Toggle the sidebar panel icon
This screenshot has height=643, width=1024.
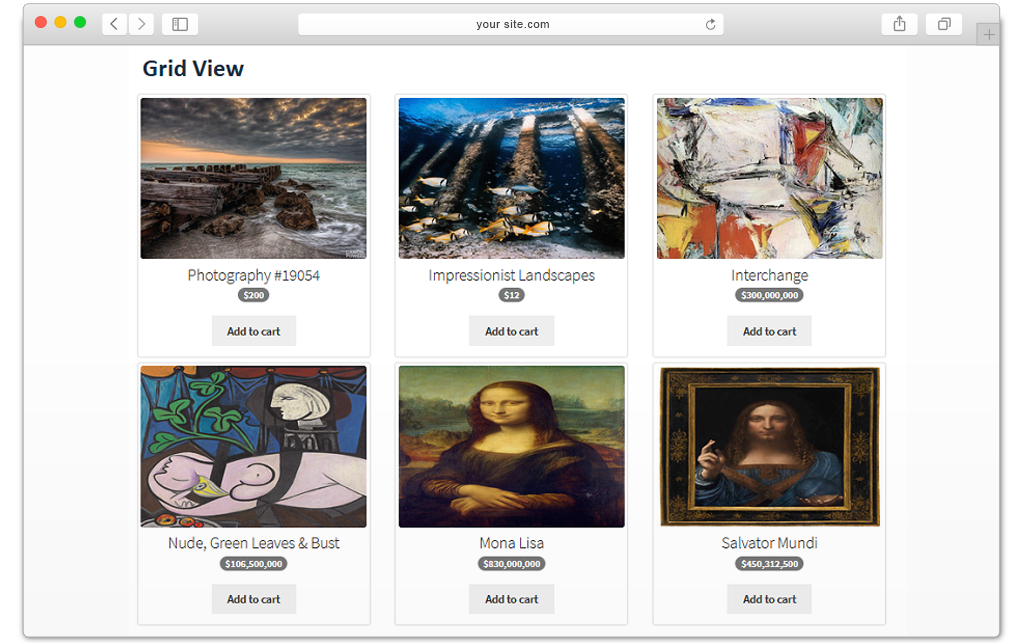pos(180,24)
